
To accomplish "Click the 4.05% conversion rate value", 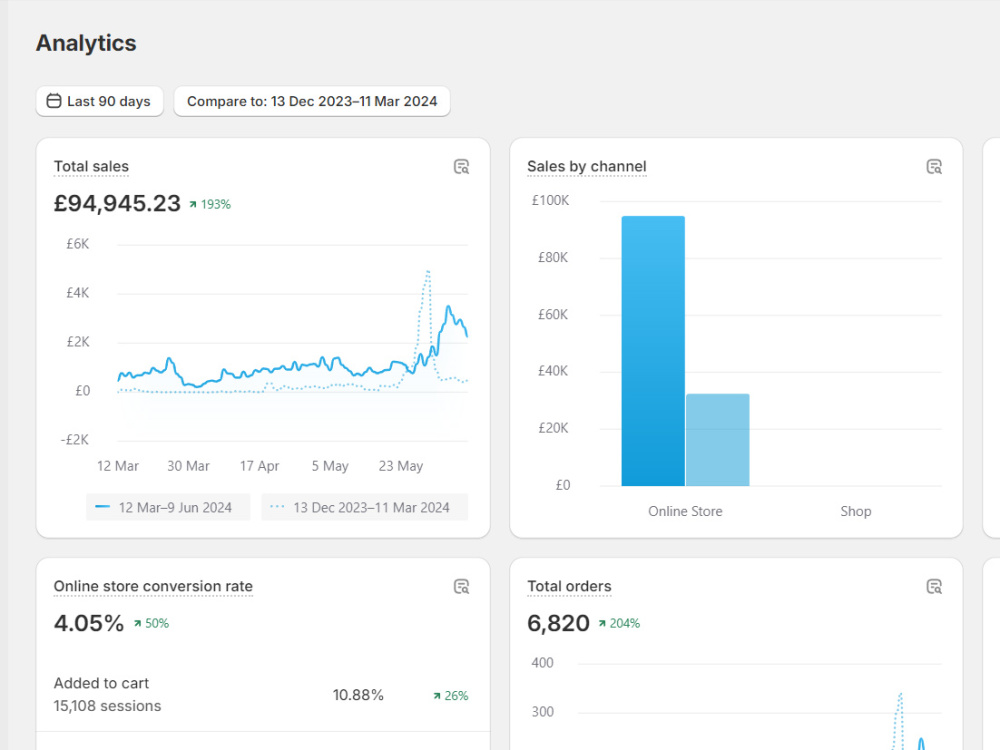I will [89, 623].
